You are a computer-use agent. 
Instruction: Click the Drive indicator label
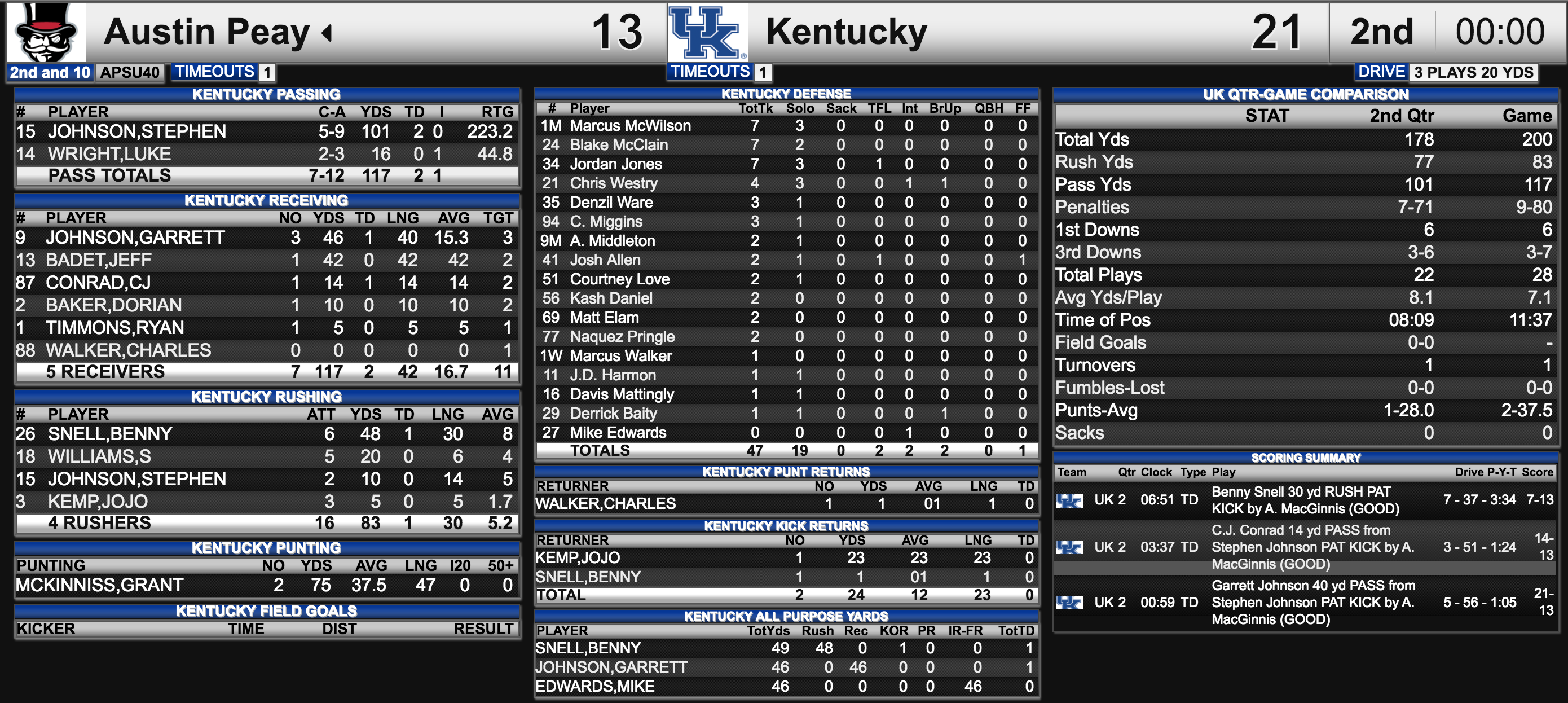coord(1381,72)
